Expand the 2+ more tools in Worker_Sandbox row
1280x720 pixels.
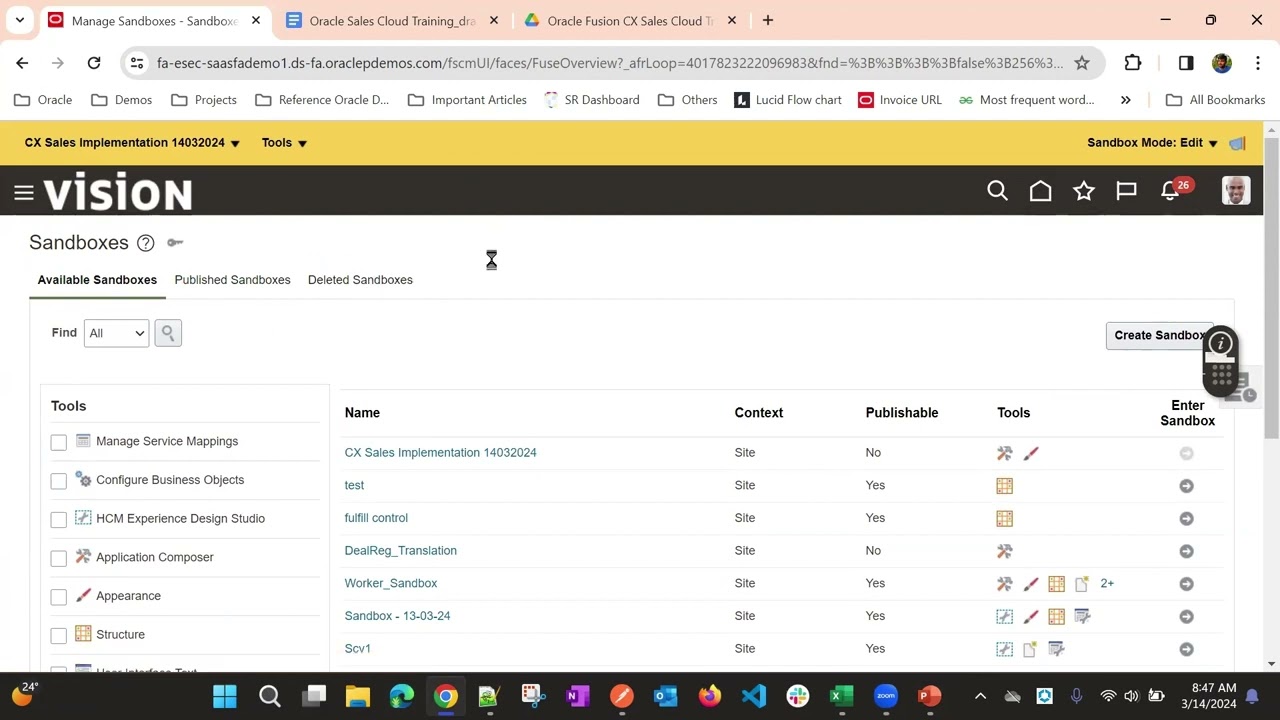pyautogui.click(x=1107, y=583)
